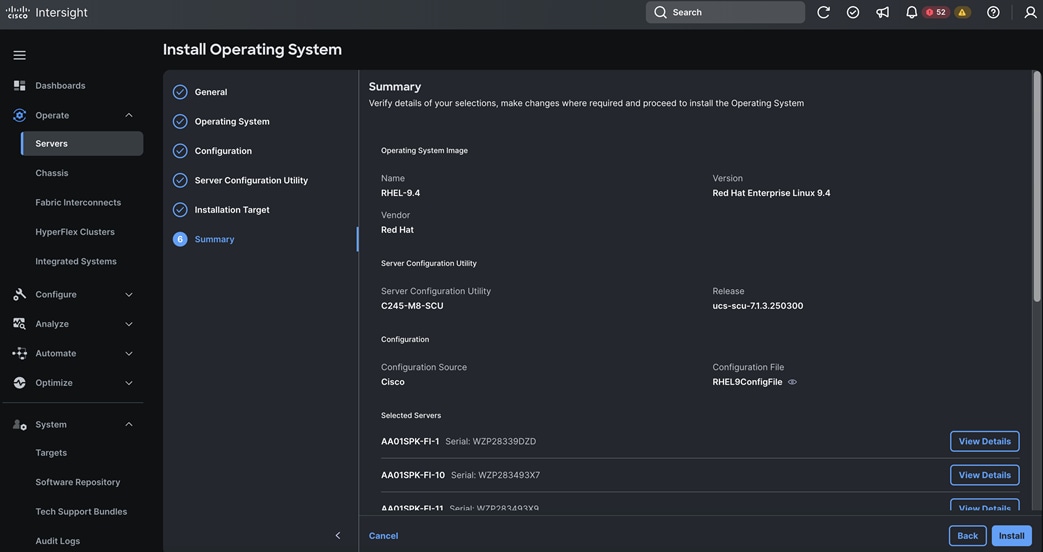Click serial WZP28339DZD text
This screenshot has height=552, width=1043.
coord(490,441)
